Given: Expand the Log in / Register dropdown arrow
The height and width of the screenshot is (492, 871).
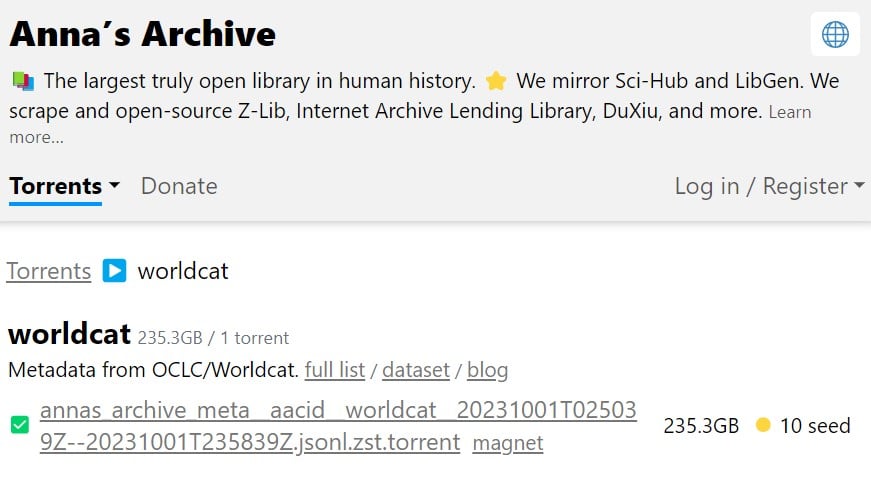Looking at the screenshot, I should (x=859, y=185).
